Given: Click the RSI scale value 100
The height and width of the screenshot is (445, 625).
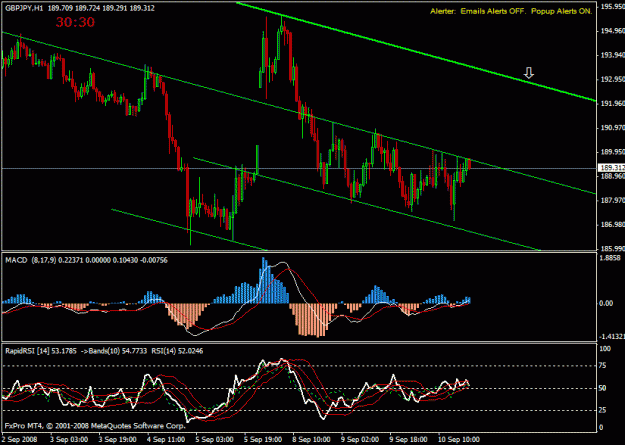Looking at the screenshot, I should [605, 349].
